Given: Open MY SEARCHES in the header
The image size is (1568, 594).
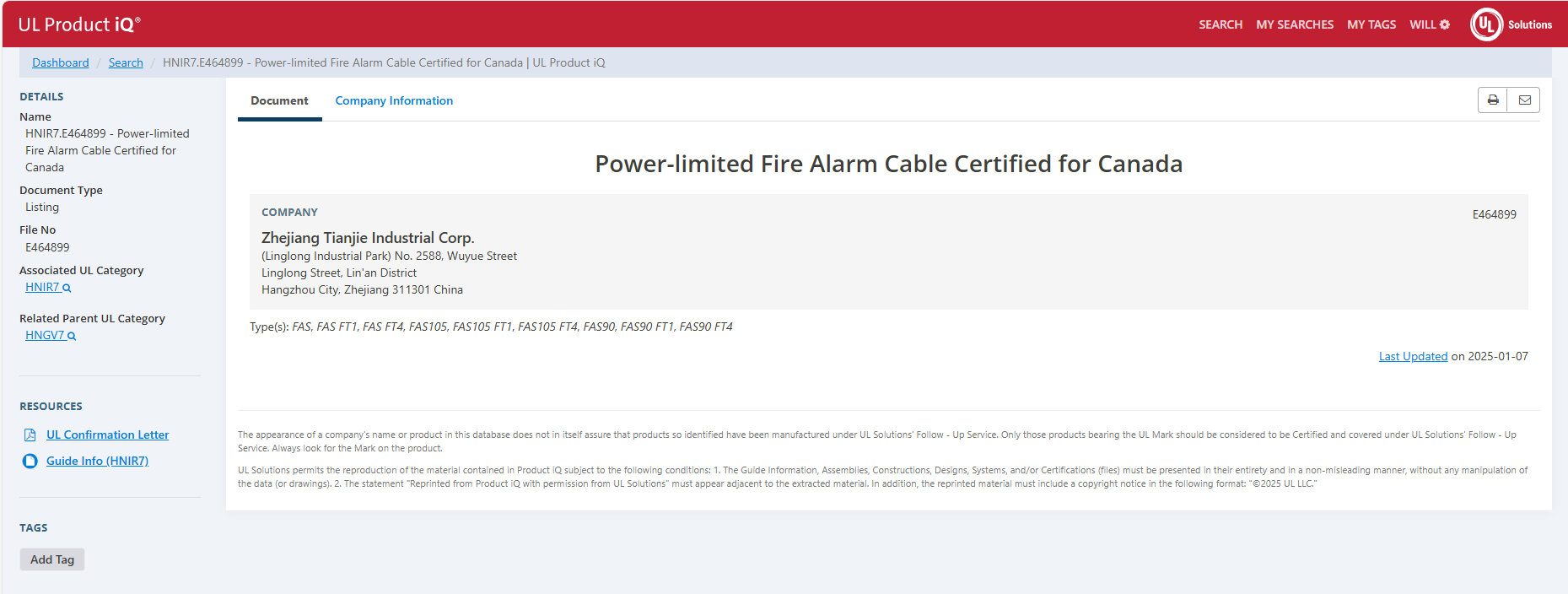Looking at the screenshot, I should (x=1294, y=24).
